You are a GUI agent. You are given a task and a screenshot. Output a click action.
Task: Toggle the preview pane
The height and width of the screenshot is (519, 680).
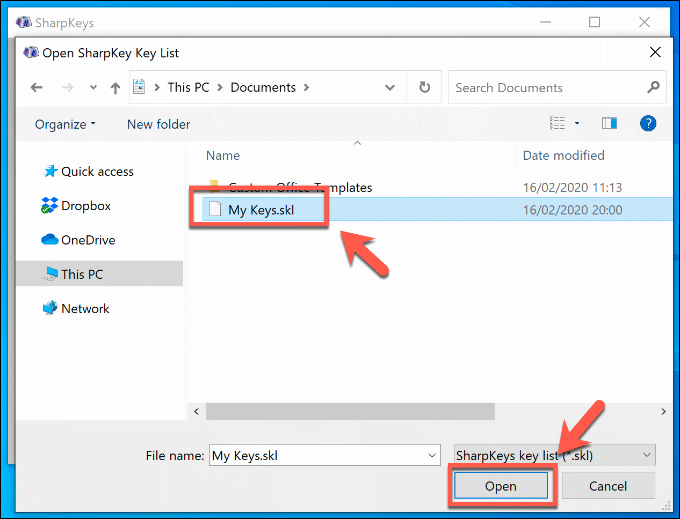(x=609, y=123)
